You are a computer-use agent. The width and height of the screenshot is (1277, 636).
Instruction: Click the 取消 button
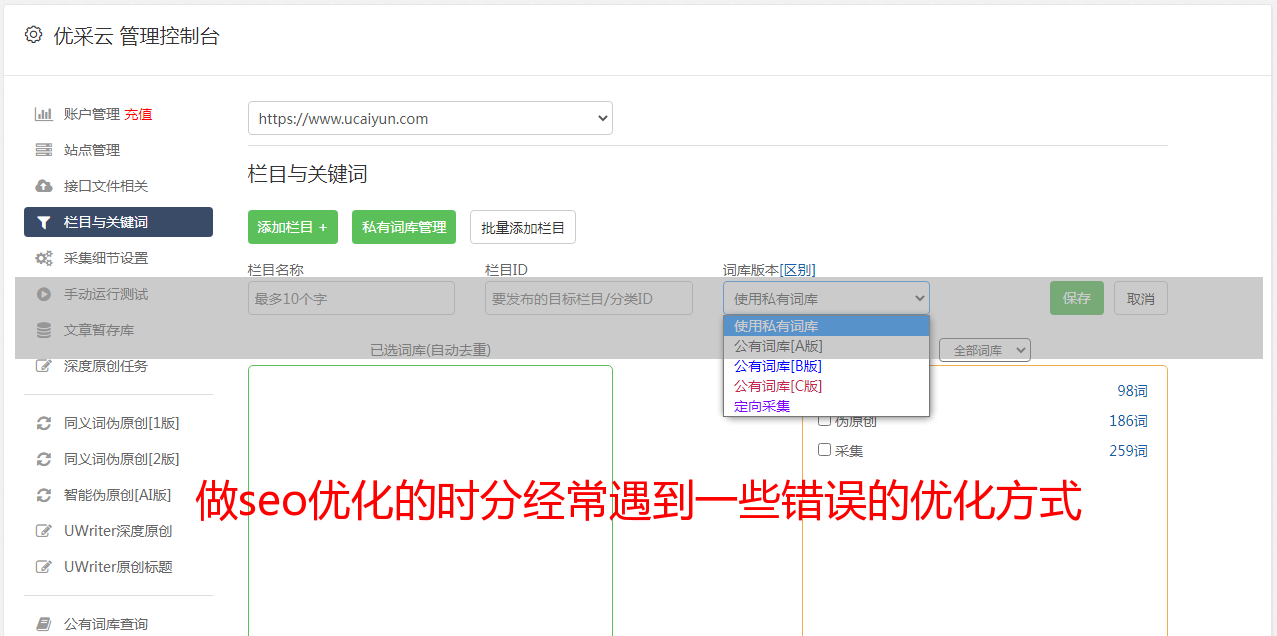click(x=1141, y=298)
